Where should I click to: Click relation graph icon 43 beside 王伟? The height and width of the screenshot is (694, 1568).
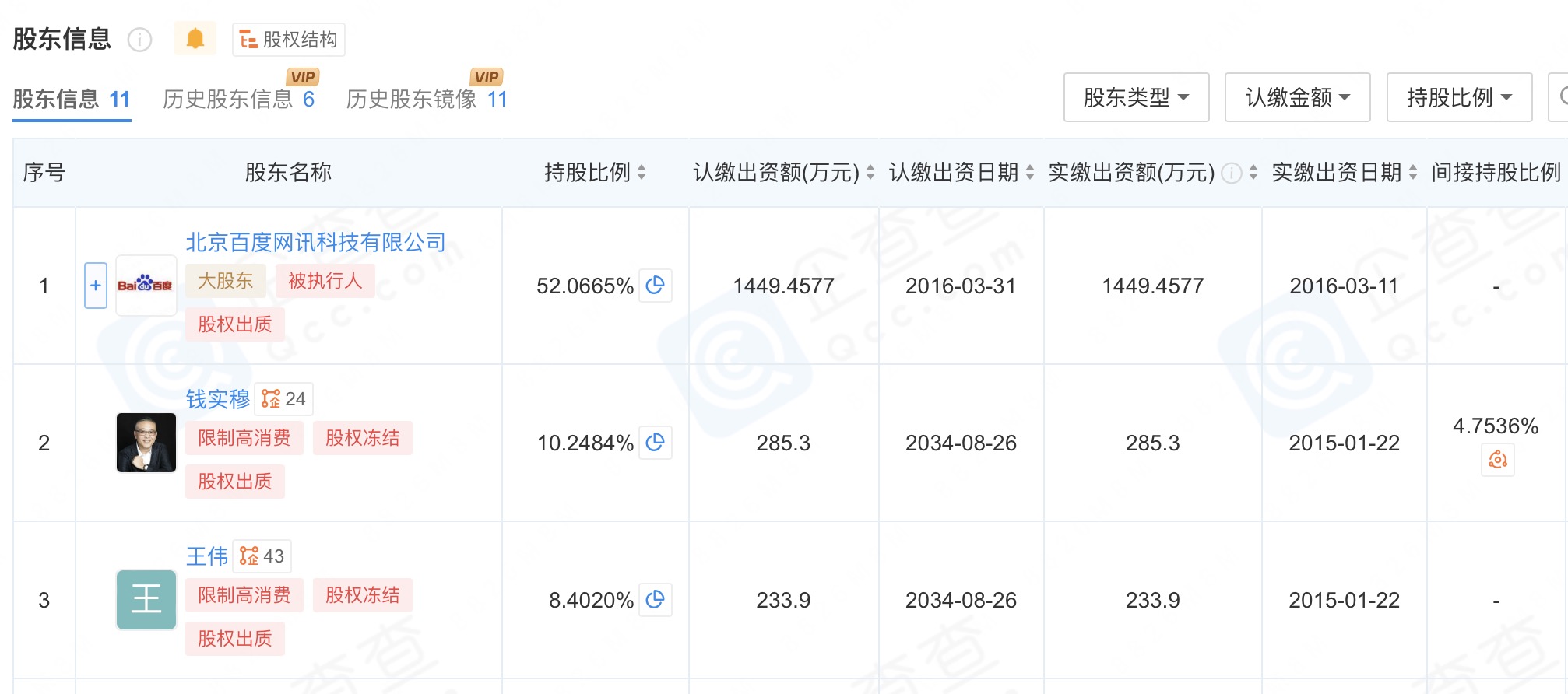(x=262, y=556)
